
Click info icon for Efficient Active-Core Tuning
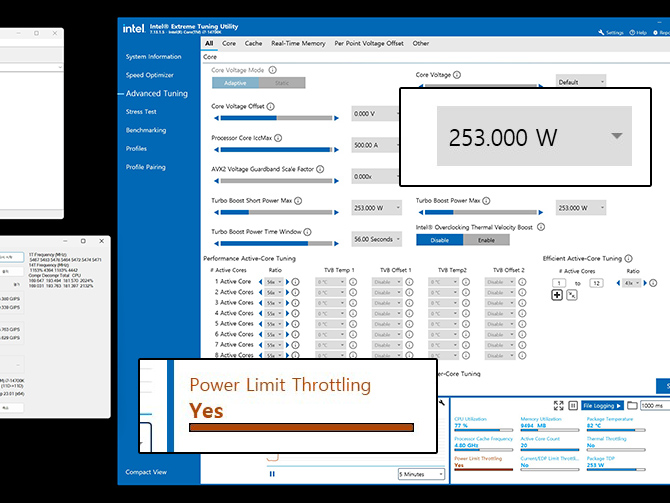[x=629, y=259]
